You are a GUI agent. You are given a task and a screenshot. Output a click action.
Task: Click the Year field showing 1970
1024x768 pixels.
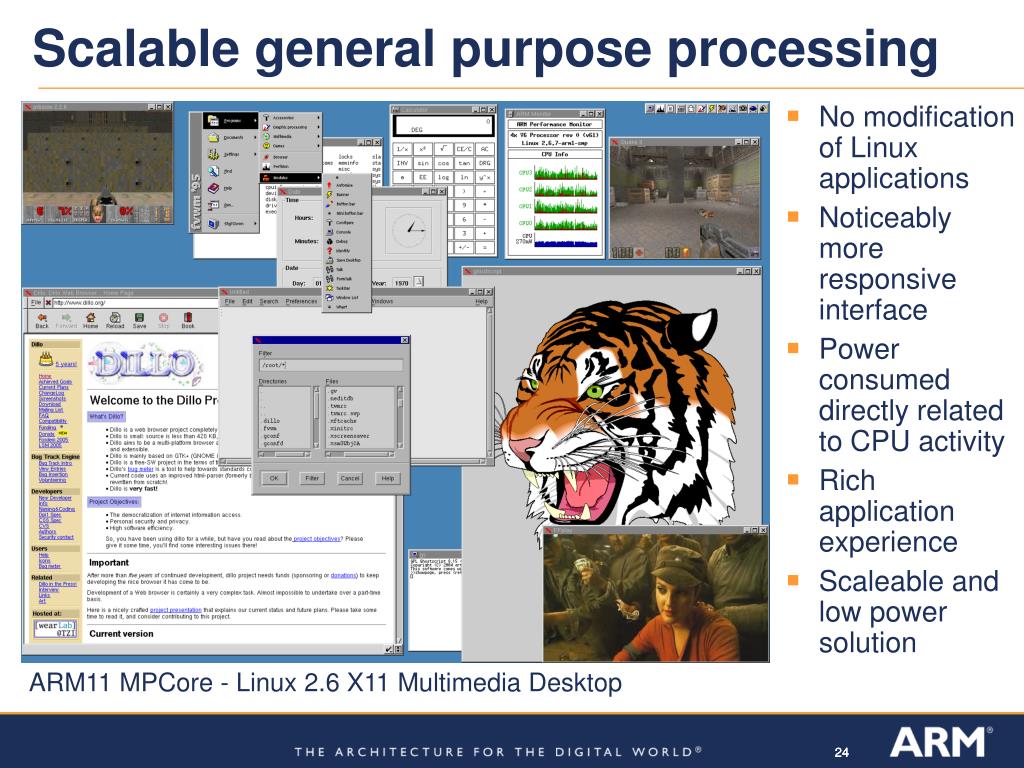tap(401, 283)
